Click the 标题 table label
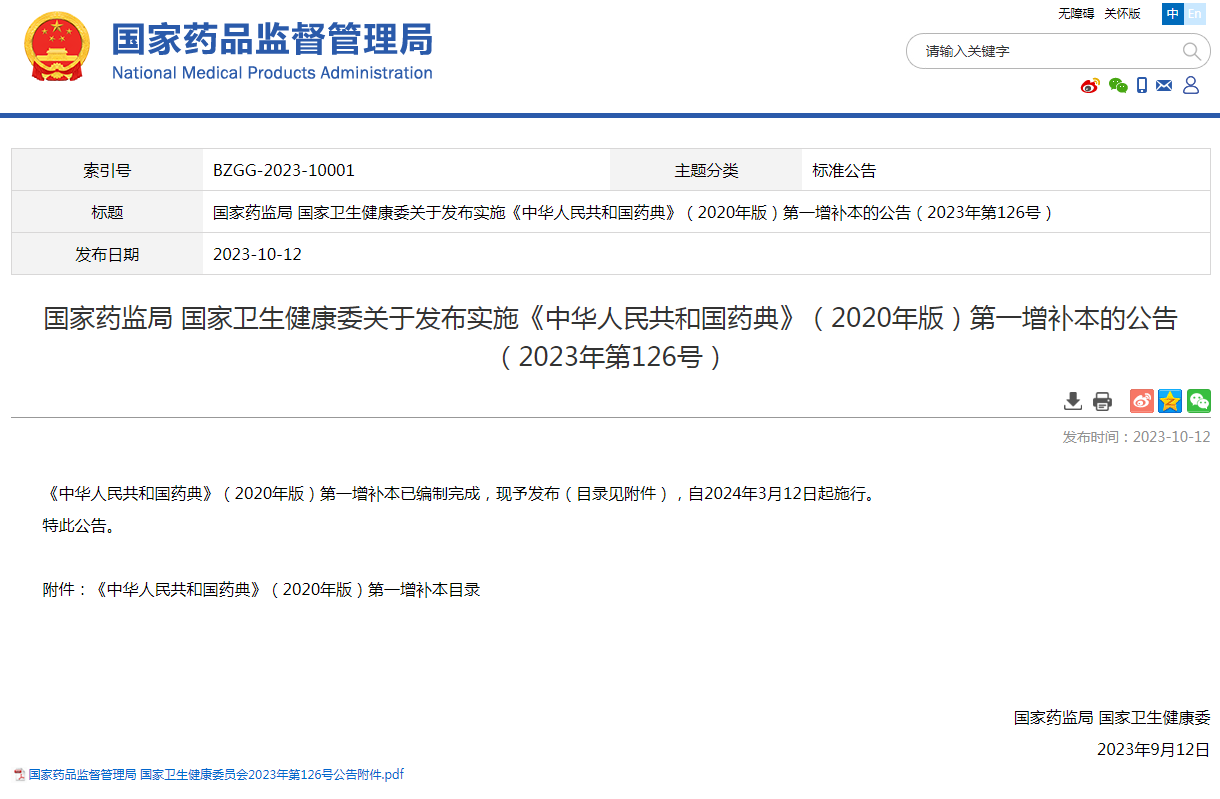The height and width of the screenshot is (799, 1220). coord(107,212)
